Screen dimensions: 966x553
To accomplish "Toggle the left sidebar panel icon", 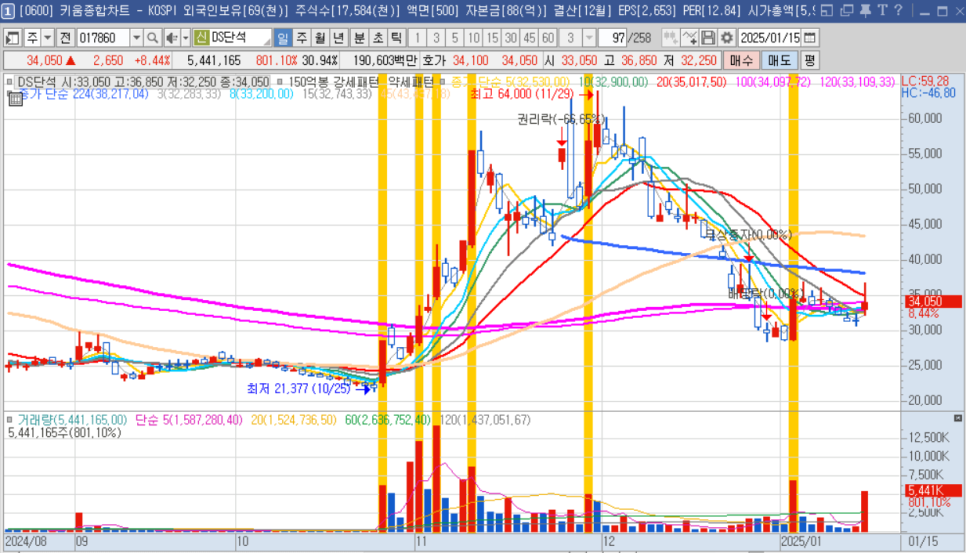I will click(12, 38).
